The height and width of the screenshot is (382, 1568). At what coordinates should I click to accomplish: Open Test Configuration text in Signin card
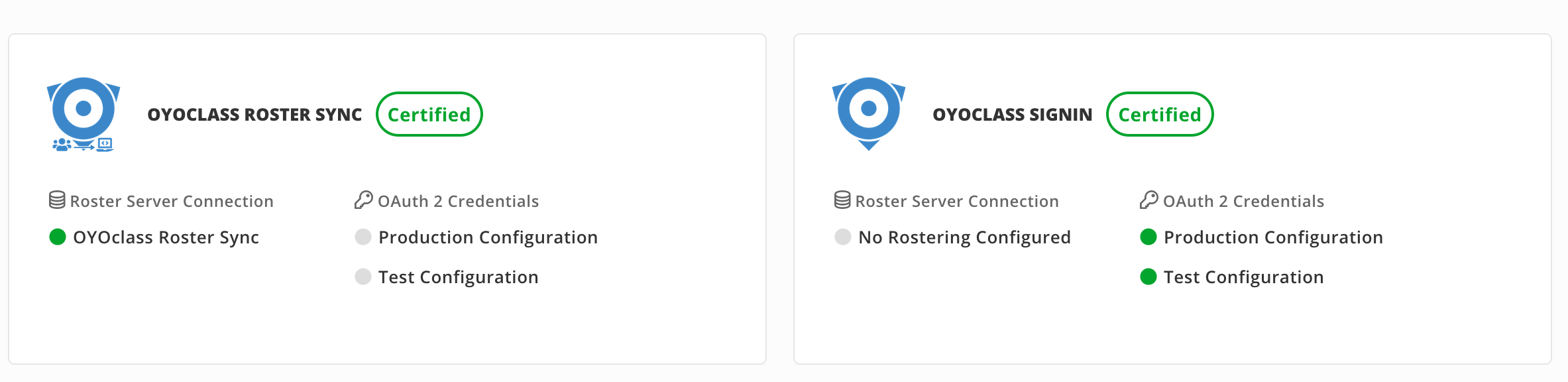(x=1243, y=277)
